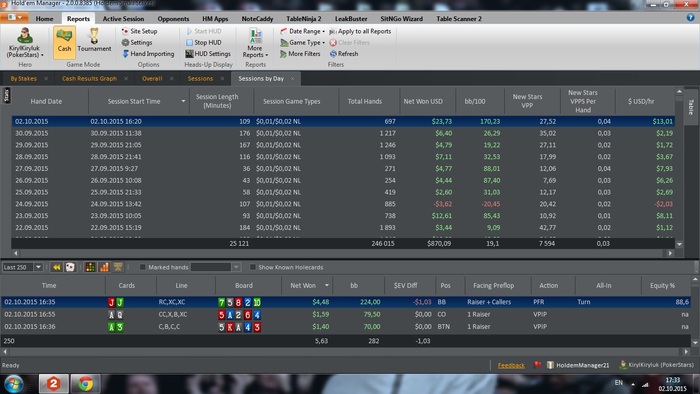The height and width of the screenshot is (394, 700).
Task: Open Table Scanner 2 tab
Action: pos(458,19)
